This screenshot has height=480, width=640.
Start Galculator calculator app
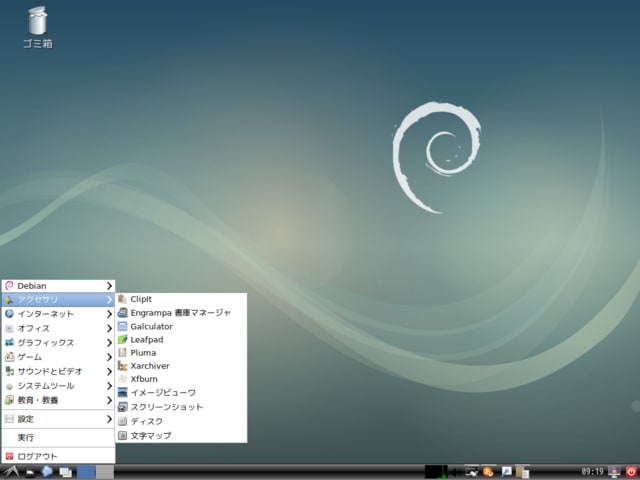181,326
